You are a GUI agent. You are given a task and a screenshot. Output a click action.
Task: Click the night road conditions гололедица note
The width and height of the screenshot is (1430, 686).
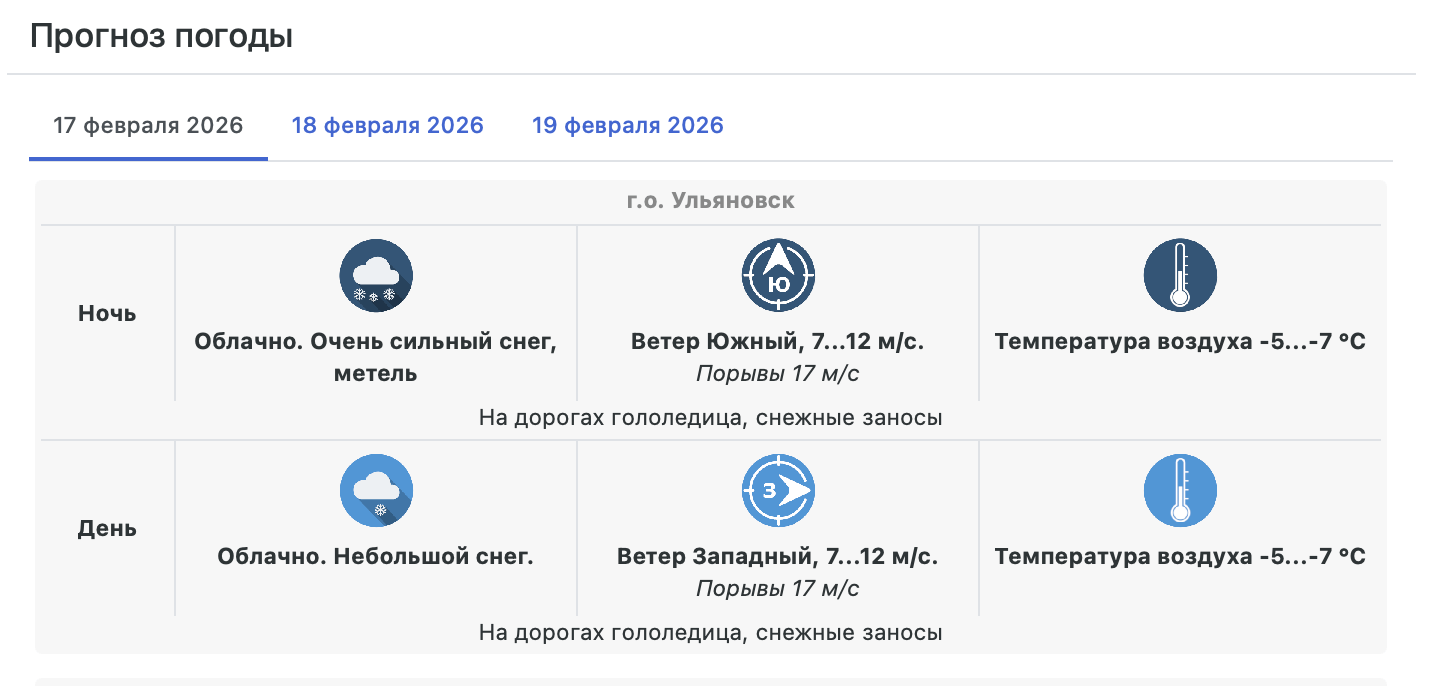click(x=711, y=417)
